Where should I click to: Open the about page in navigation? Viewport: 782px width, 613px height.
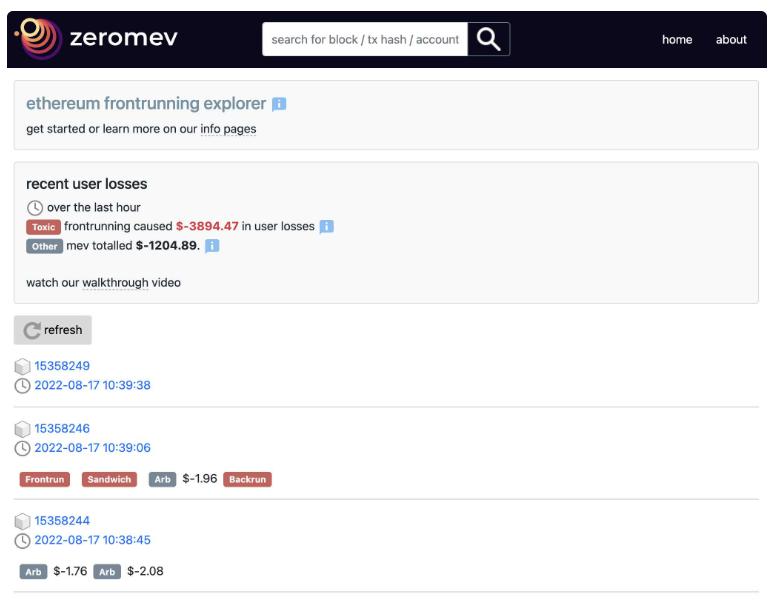click(731, 40)
